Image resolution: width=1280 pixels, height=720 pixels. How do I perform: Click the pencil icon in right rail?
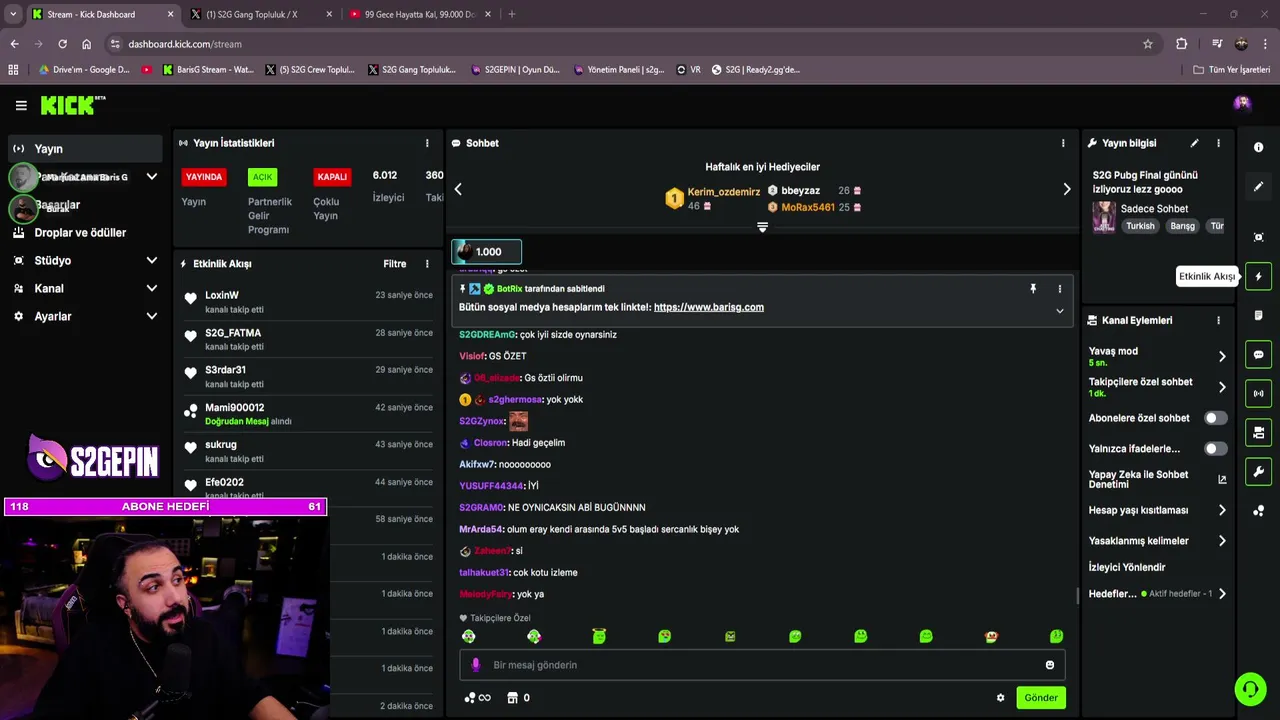click(1258, 187)
